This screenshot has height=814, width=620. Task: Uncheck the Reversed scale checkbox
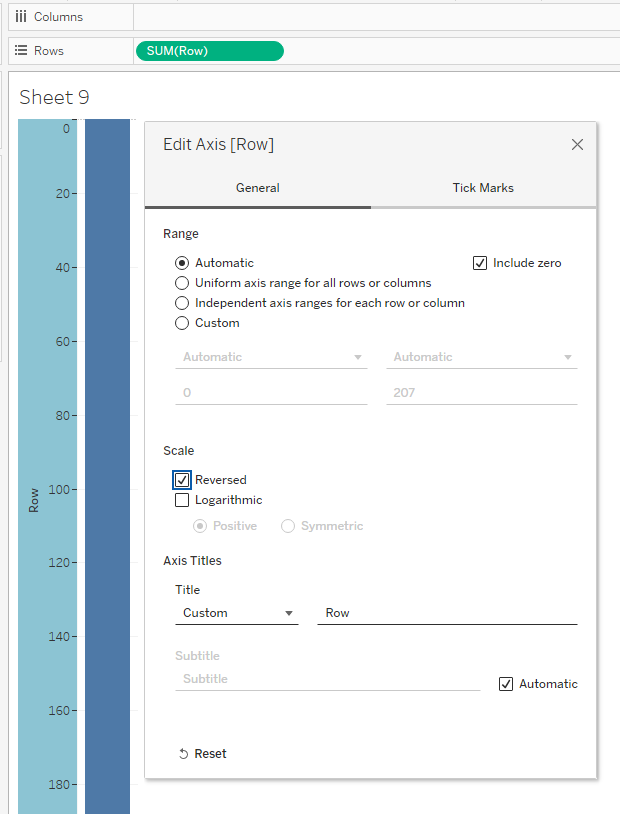click(x=182, y=480)
